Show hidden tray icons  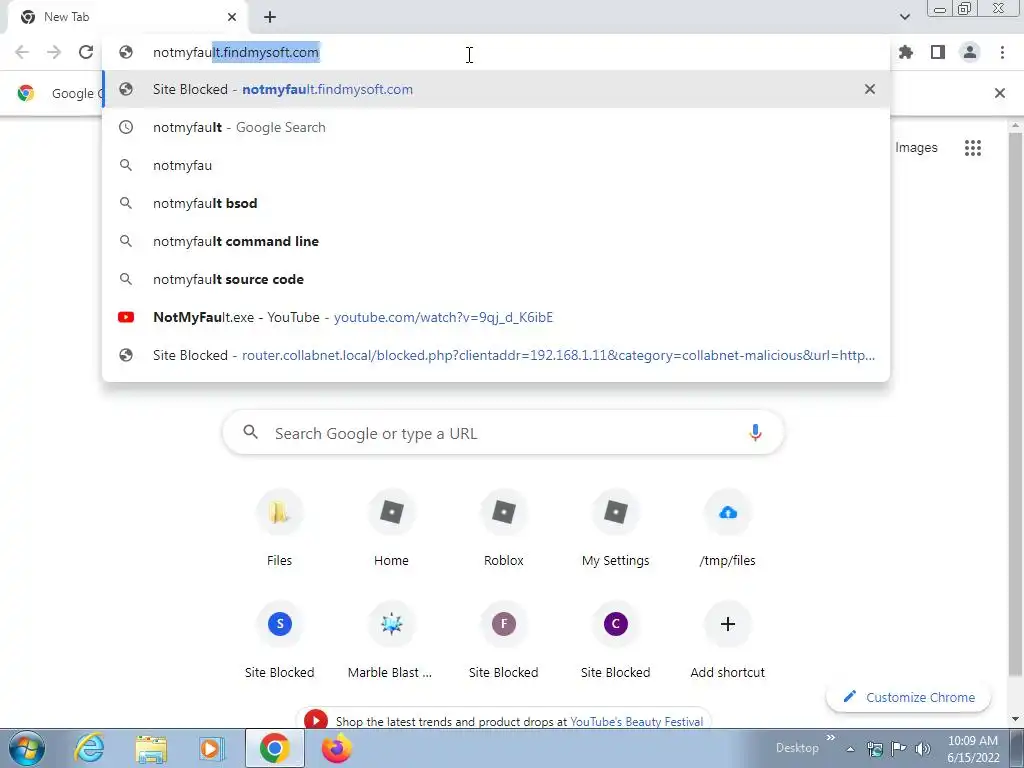point(850,749)
